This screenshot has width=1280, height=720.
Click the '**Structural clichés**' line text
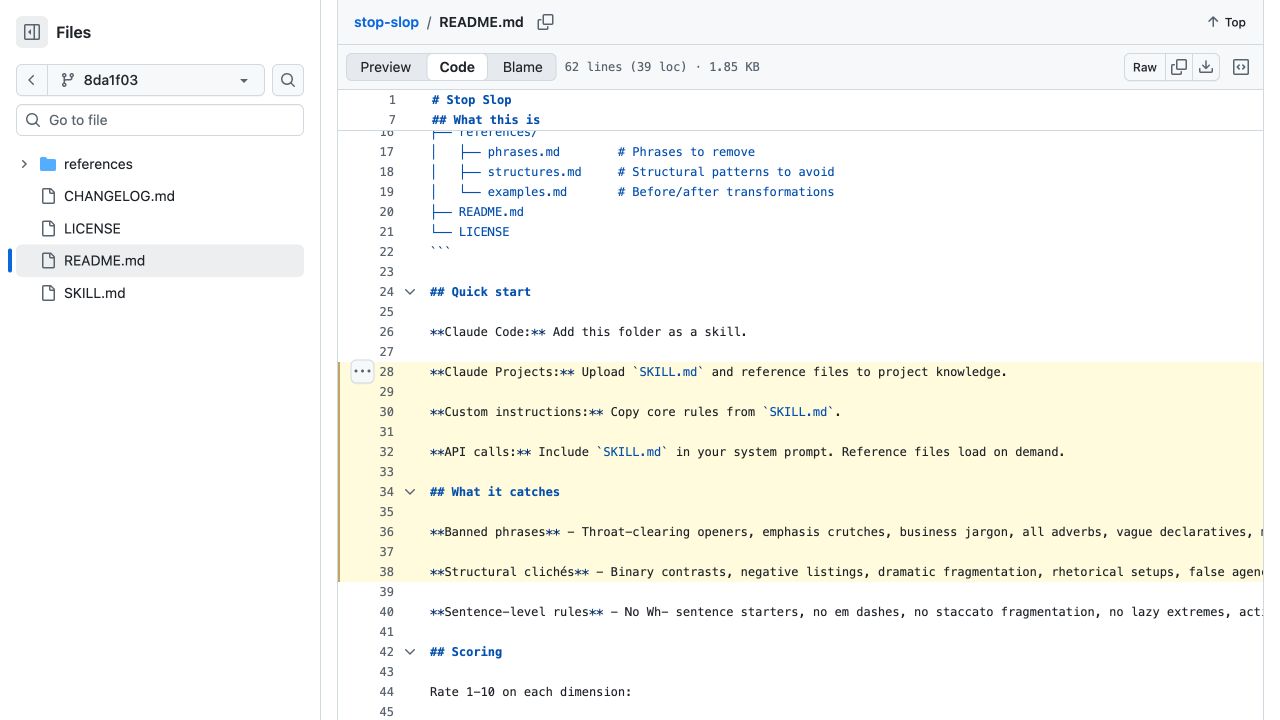(847, 572)
